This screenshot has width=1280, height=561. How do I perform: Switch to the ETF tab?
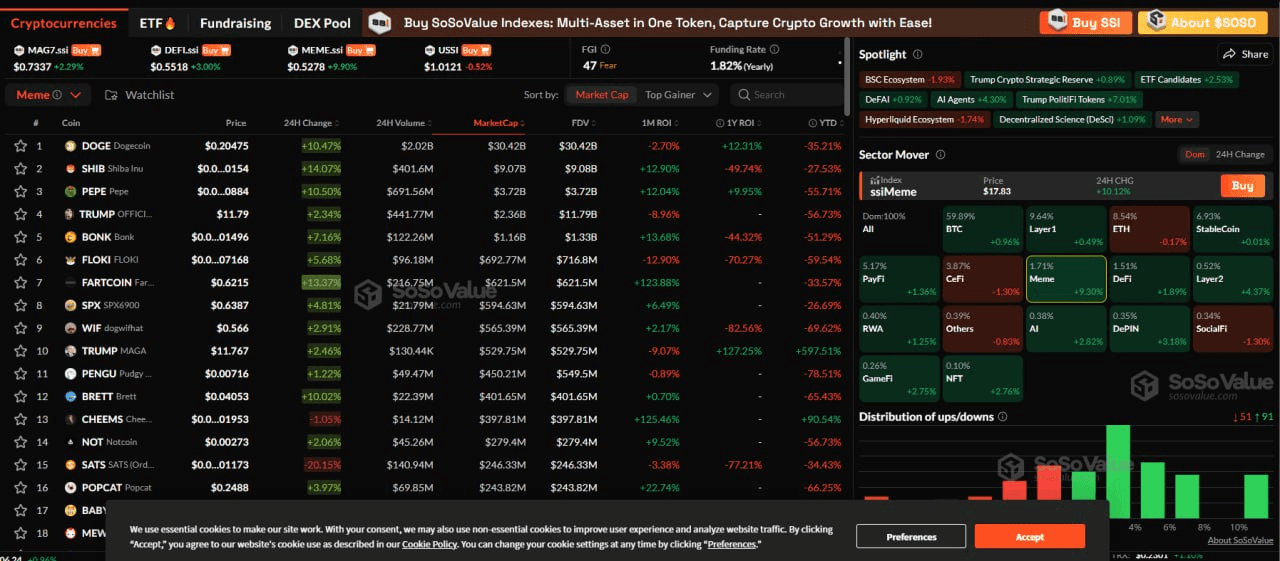pyautogui.click(x=157, y=22)
